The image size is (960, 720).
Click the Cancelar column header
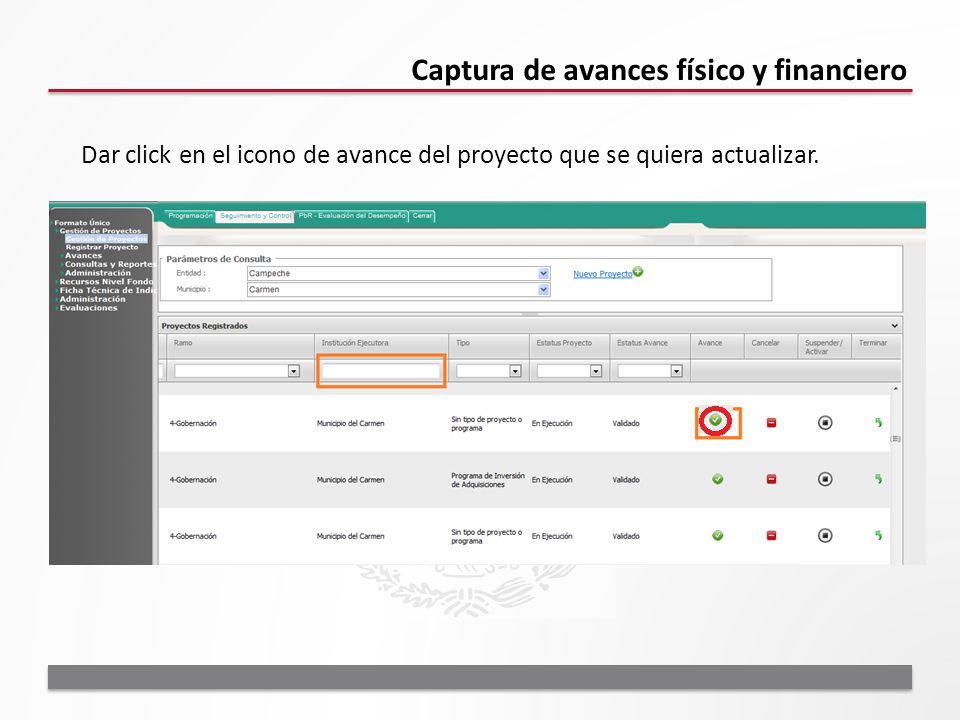[771, 347]
